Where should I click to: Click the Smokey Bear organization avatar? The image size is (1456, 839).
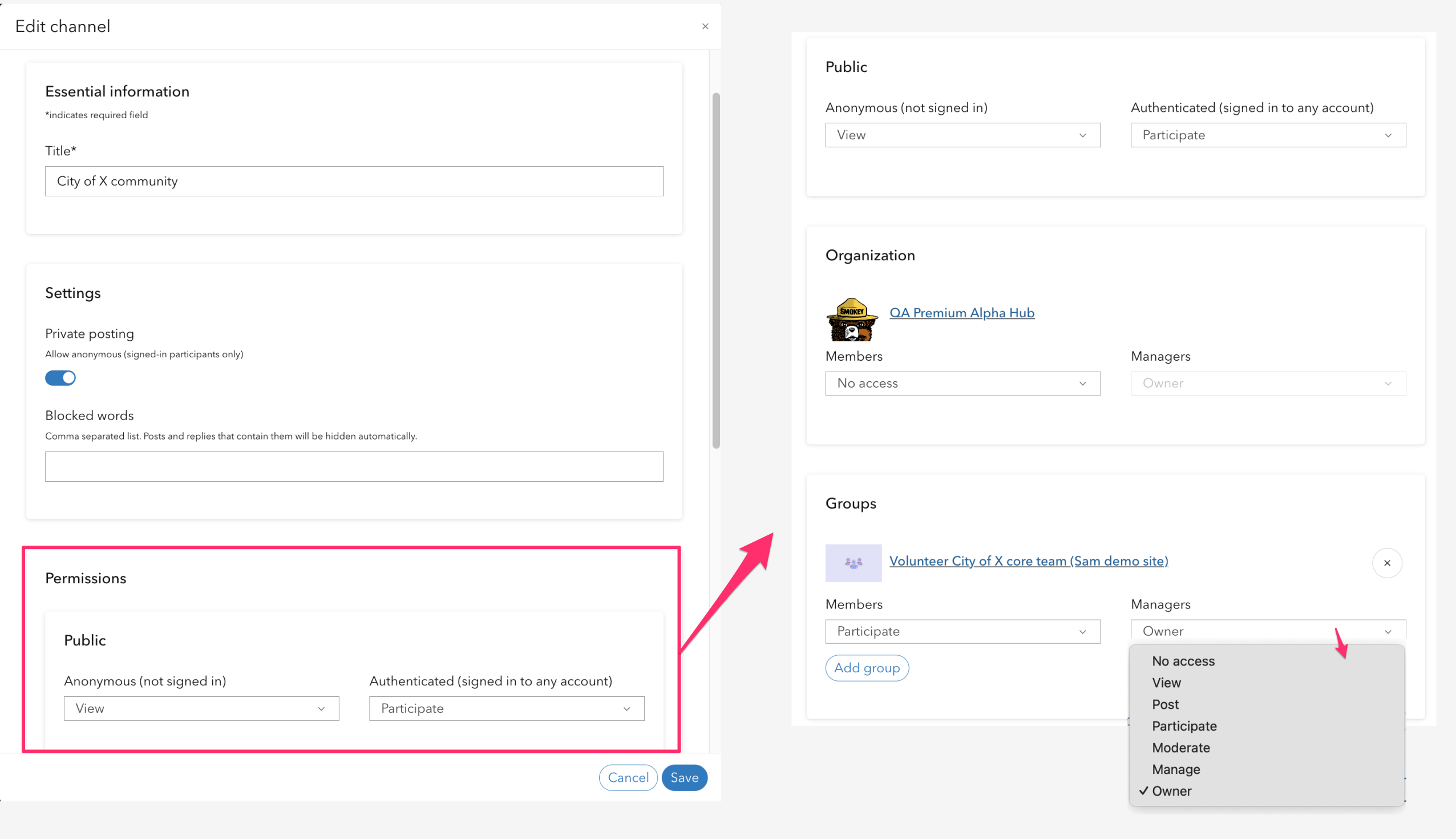[x=852, y=319]
